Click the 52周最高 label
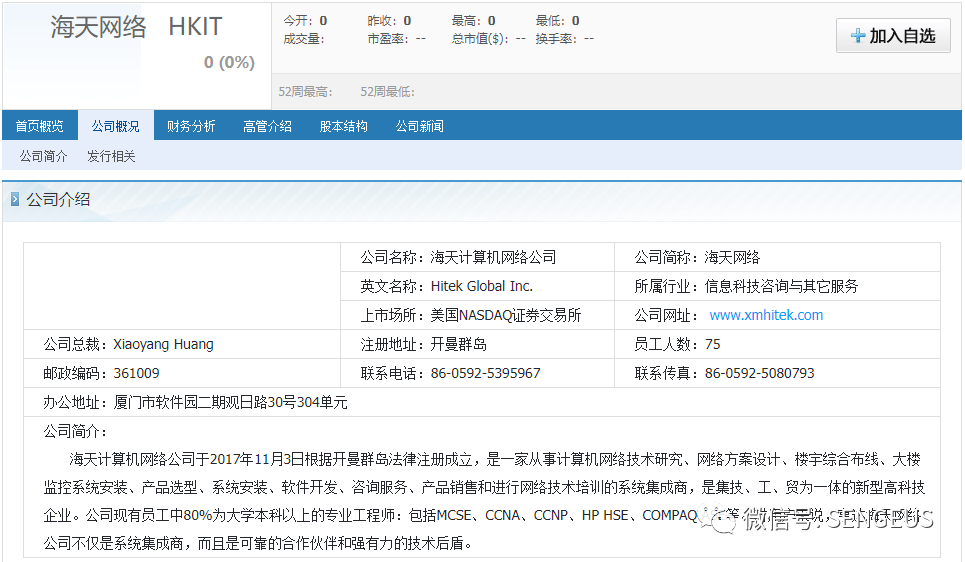The image size is (965, 562). [305, 92]
